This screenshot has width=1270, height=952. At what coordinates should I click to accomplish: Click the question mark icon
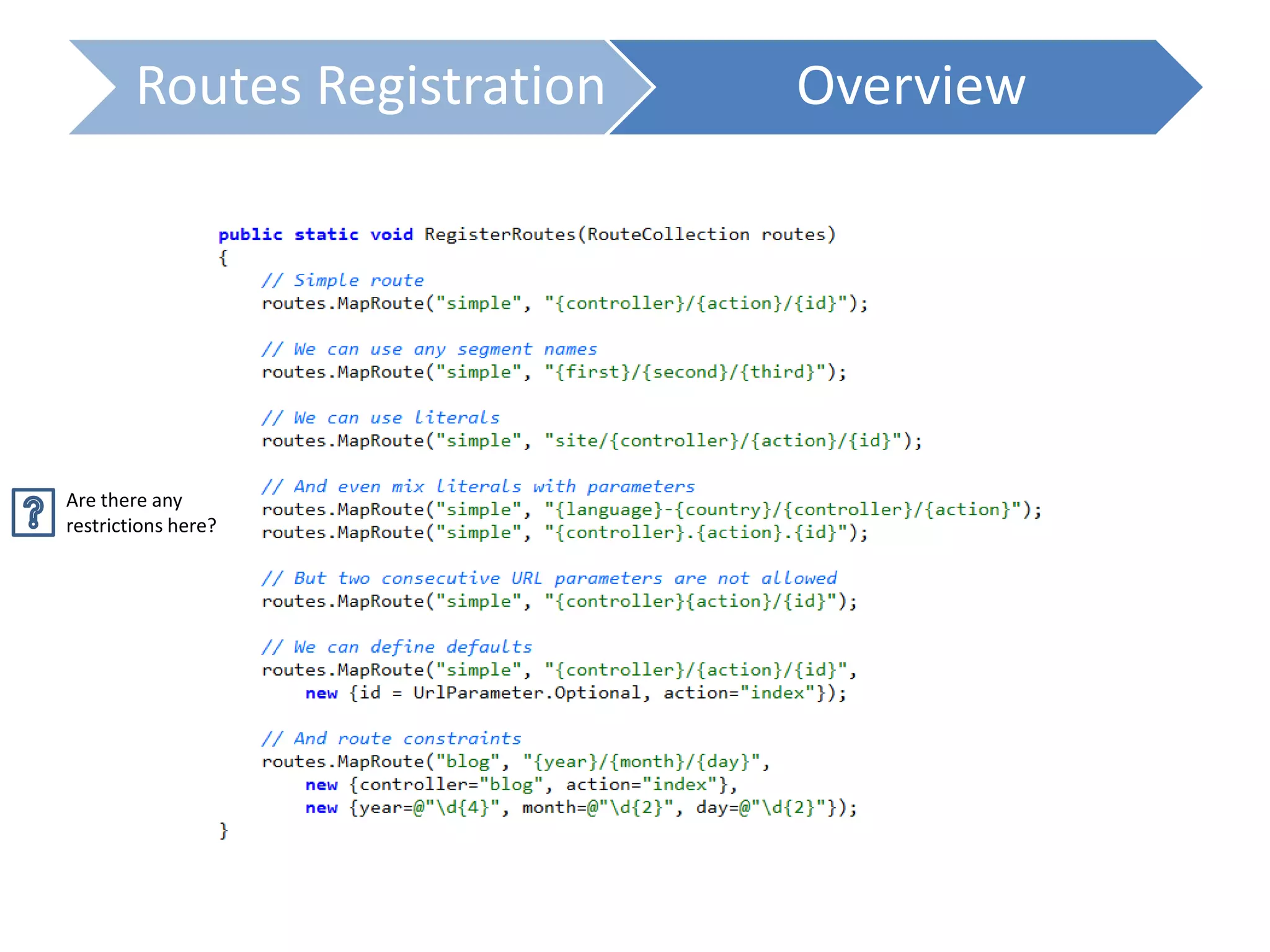click(x=33, y=512)
